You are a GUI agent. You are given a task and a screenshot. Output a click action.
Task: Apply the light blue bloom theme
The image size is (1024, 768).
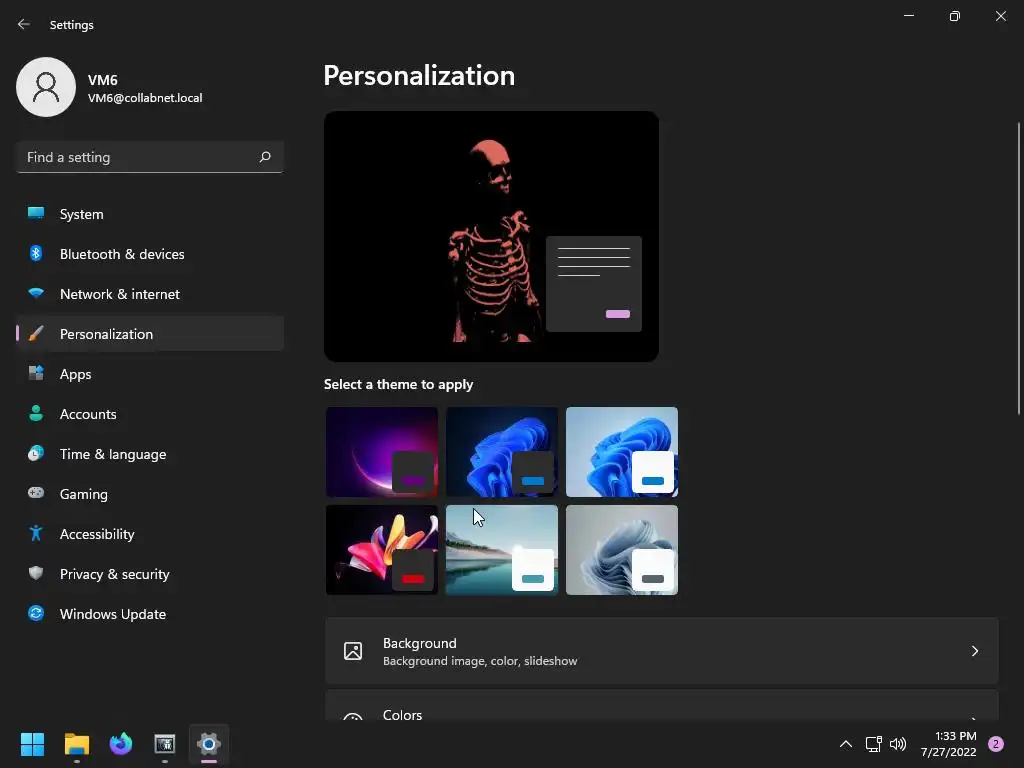click(x=622, y=452)
